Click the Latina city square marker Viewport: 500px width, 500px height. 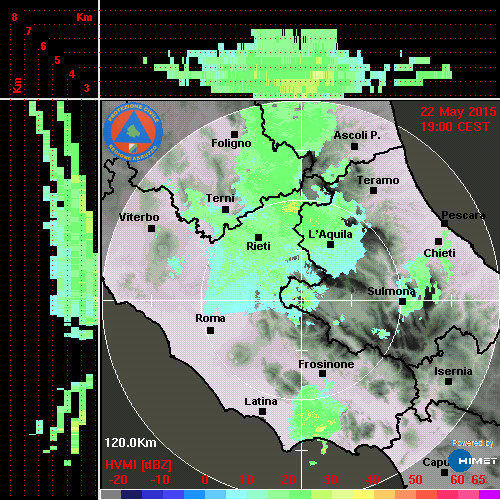(x=262, y=412)
